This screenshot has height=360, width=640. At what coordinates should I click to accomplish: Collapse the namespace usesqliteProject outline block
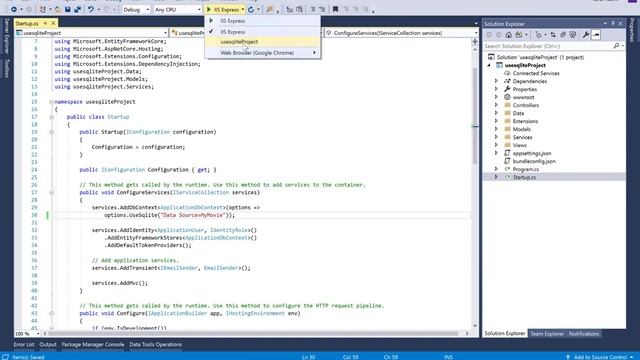51,102
